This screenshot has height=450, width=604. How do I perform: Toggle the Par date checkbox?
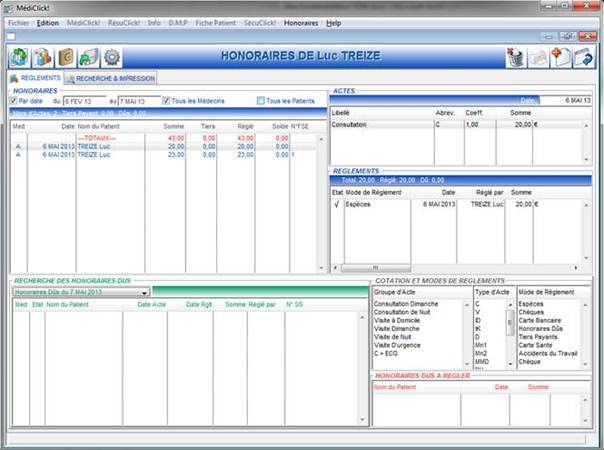tap(13, 101)
